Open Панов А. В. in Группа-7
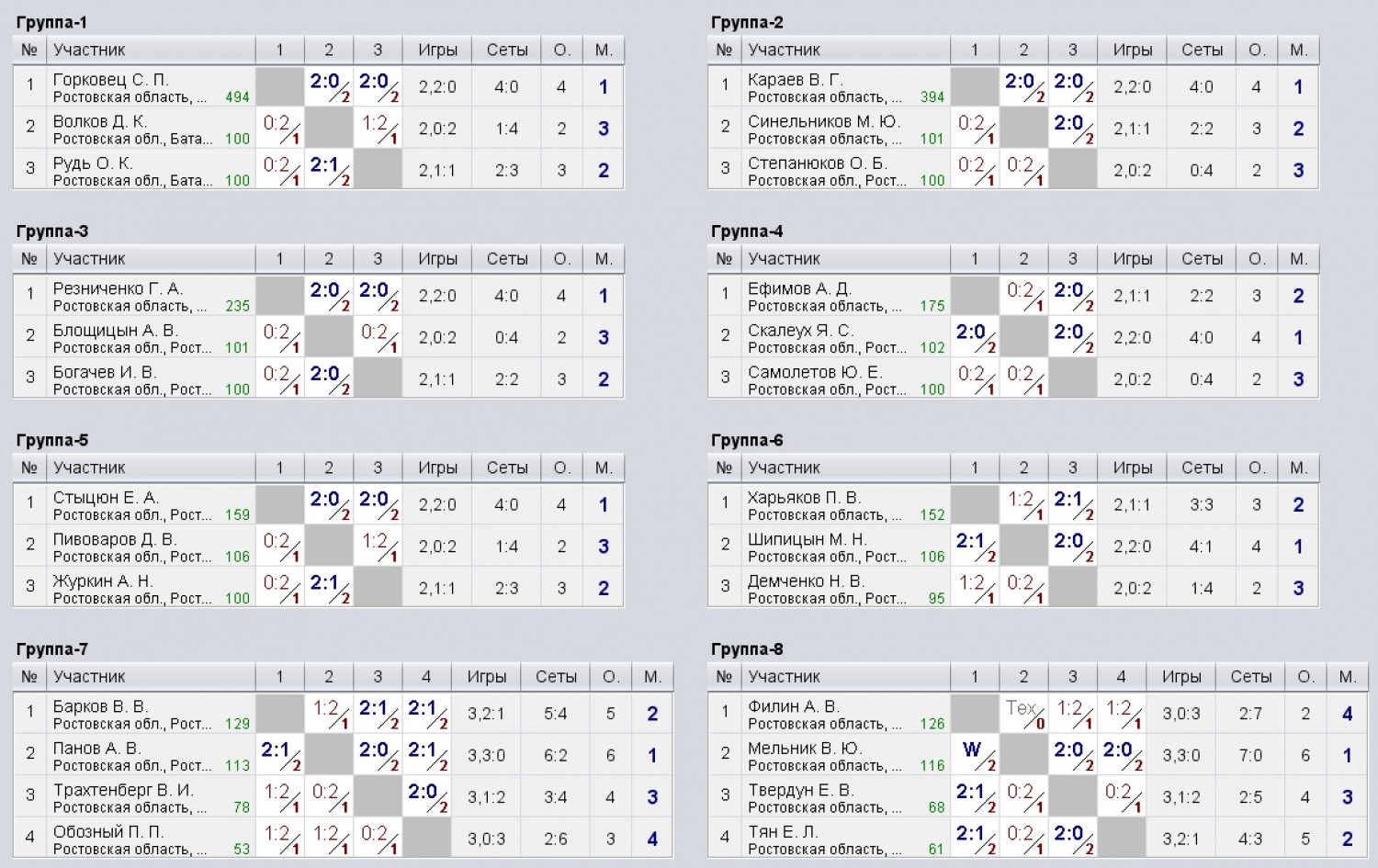1378x868 pixels. pos(96,748)
